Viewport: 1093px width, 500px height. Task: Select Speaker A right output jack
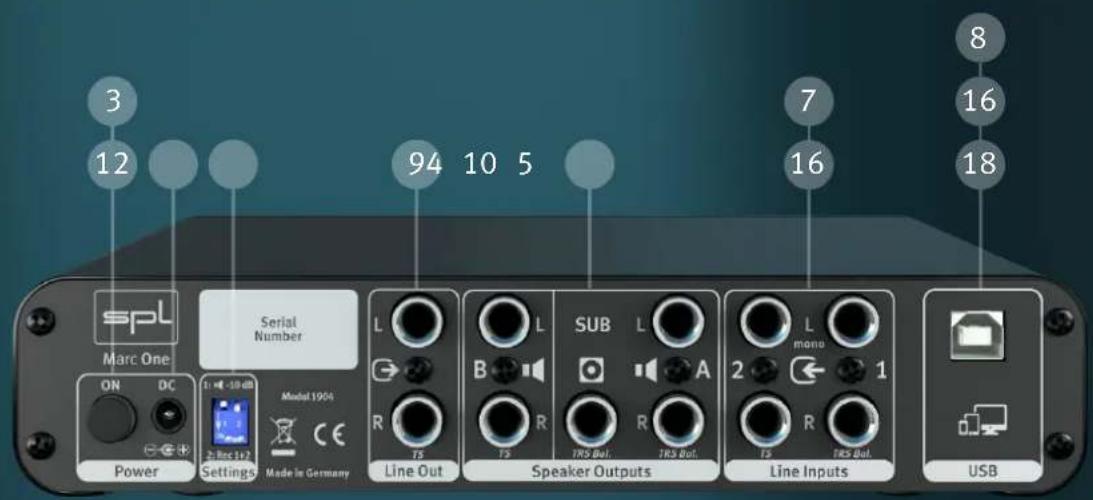point(677,423)
